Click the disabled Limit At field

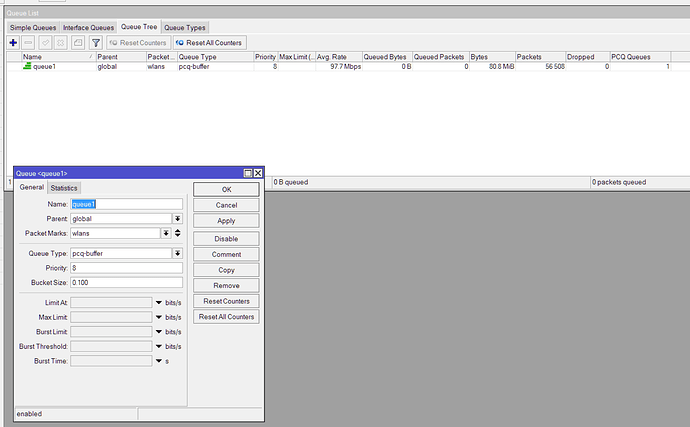(x=111, y=302)
